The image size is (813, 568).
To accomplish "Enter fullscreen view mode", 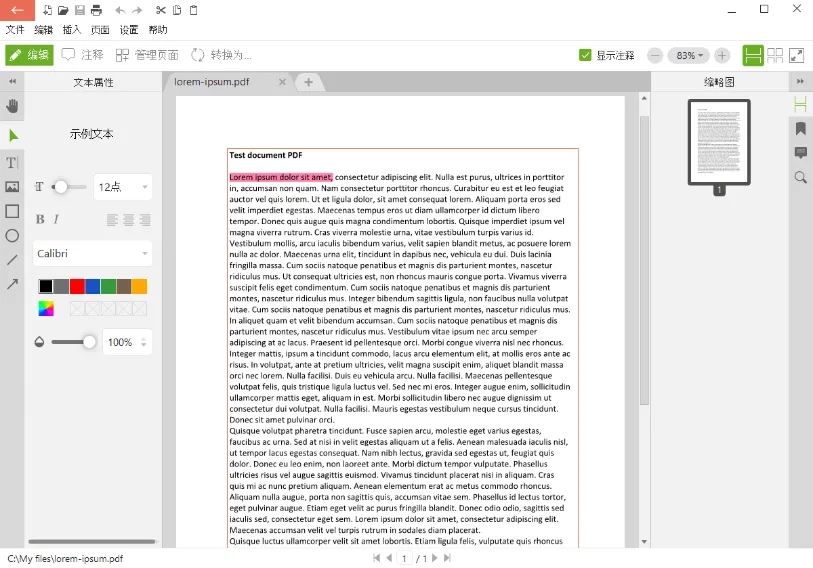I will point(796,55).
